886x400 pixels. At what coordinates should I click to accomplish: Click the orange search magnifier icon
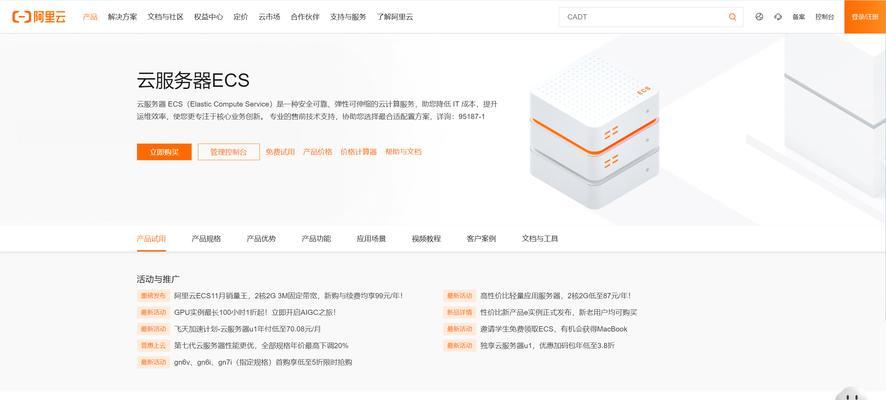coord(732,17)
